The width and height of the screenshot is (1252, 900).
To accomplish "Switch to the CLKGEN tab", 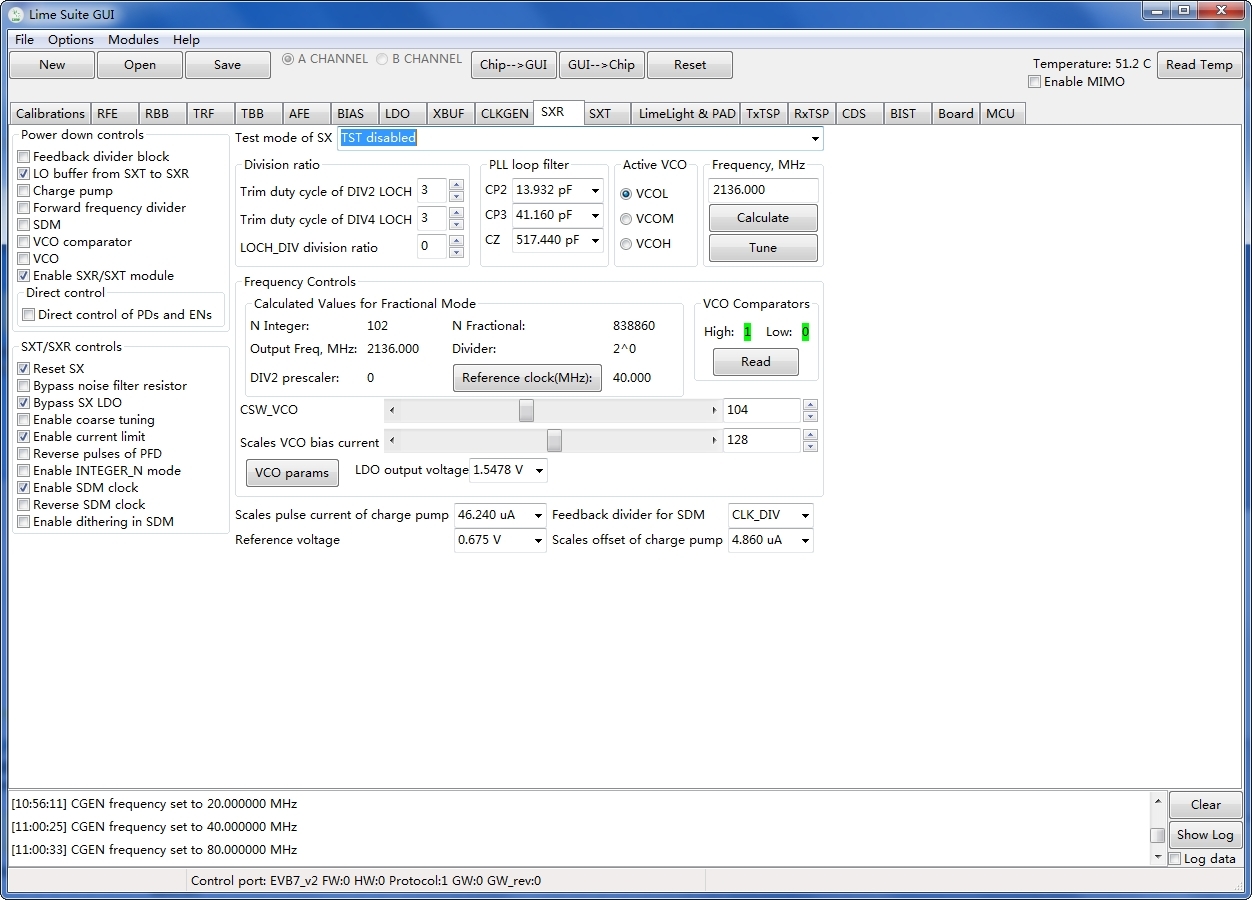I will tap(504, 114).
